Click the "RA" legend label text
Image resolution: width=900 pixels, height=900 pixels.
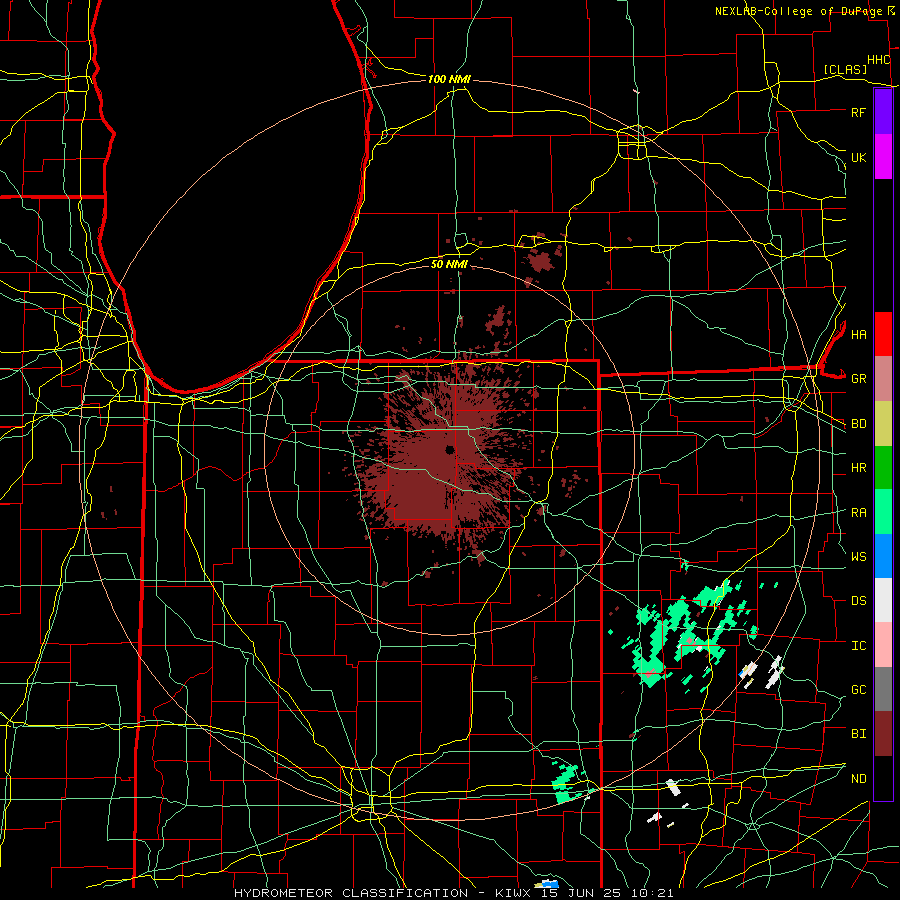coord(858,512)
